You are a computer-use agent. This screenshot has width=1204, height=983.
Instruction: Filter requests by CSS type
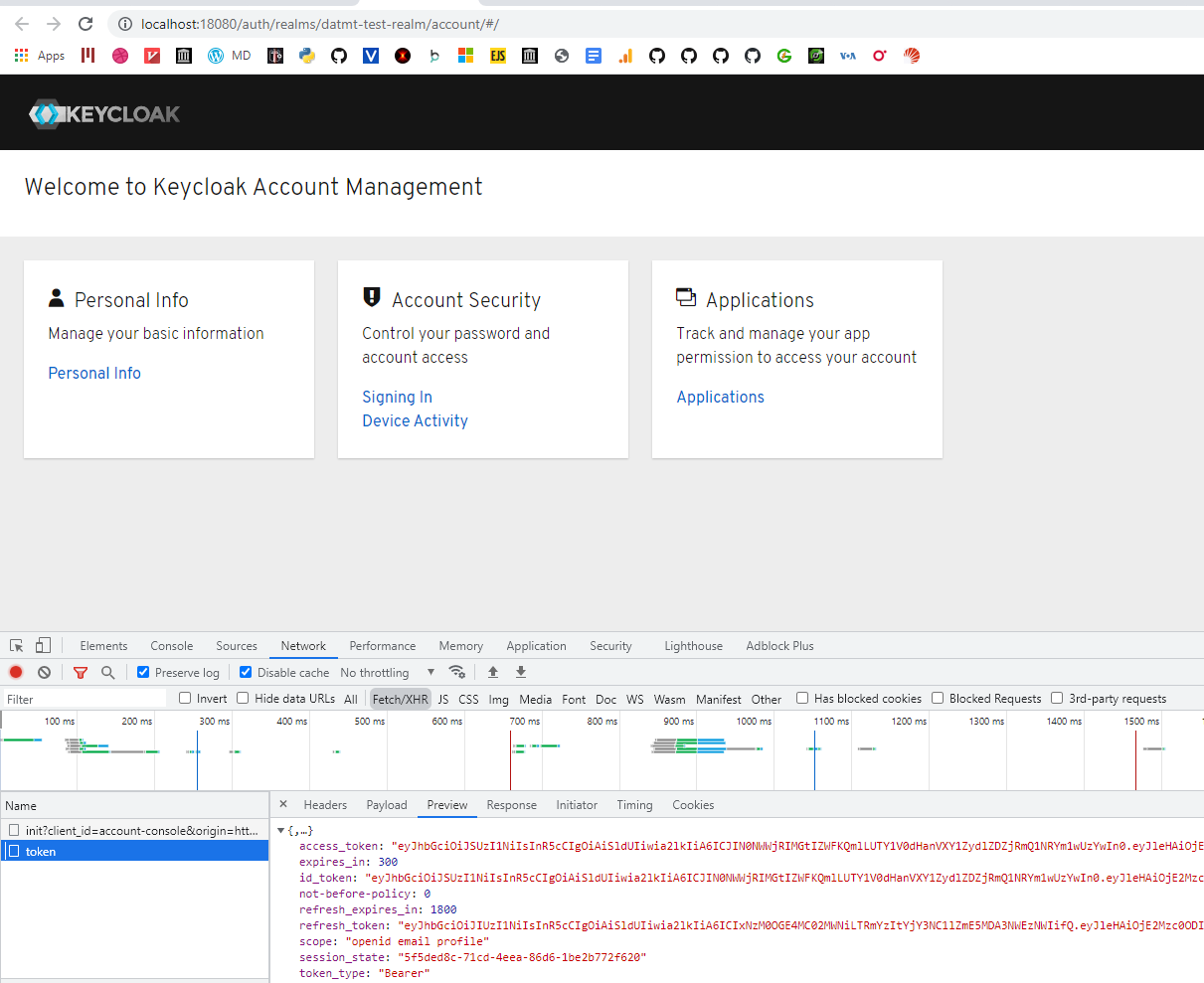(x=468, y=699)
